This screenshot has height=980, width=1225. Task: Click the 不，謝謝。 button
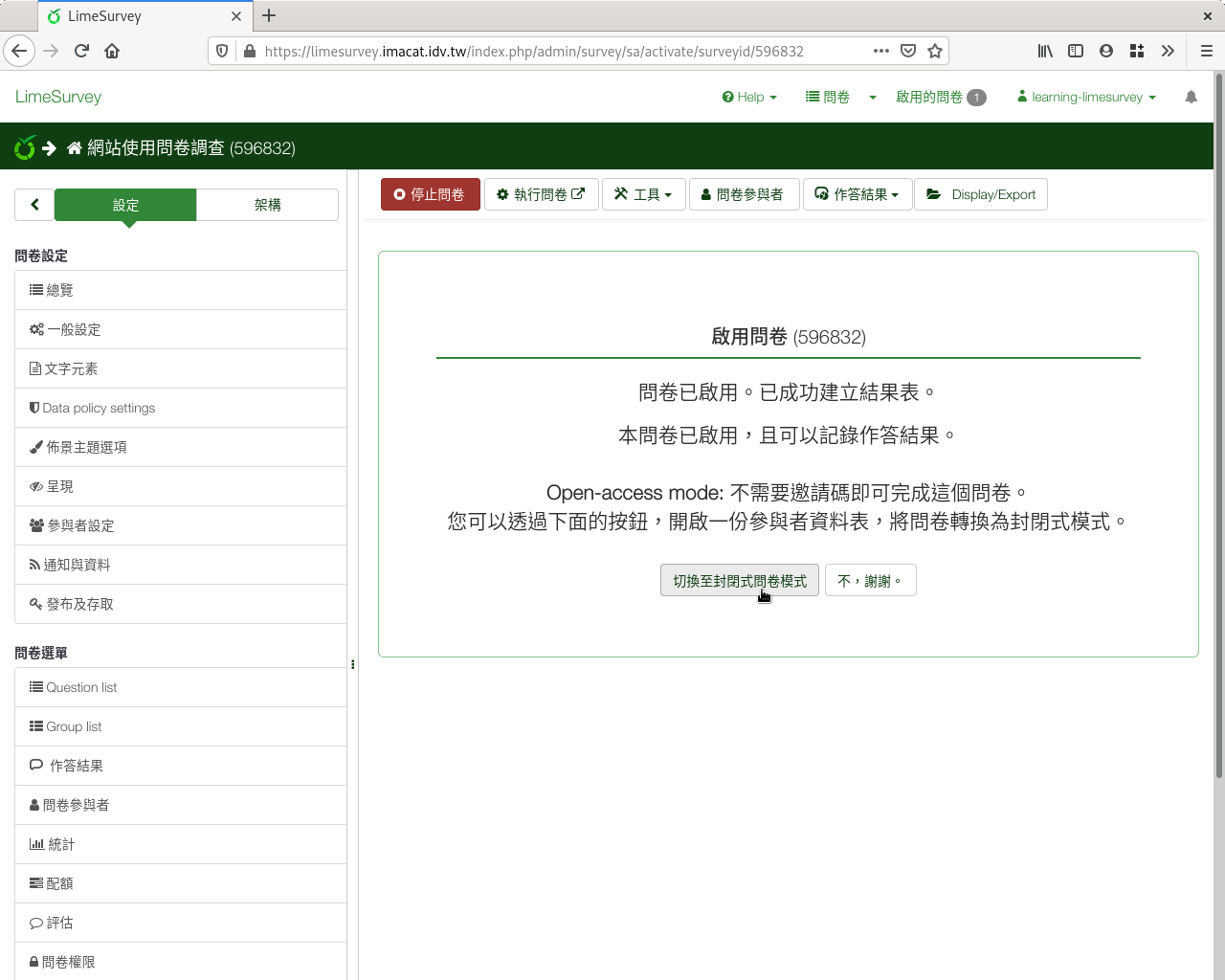point(871,580)
